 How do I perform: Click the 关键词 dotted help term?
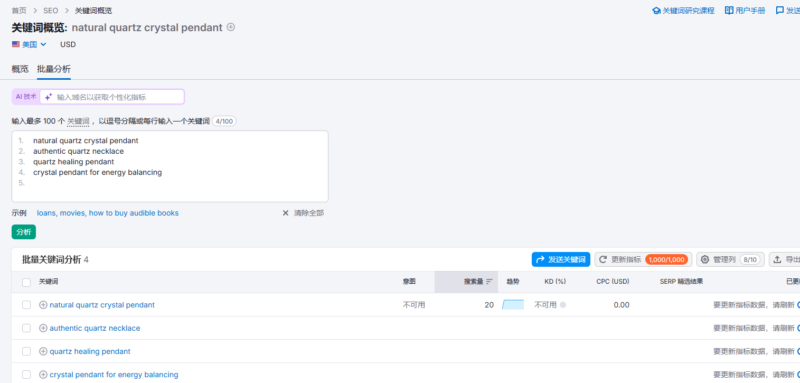coord(78,121)
